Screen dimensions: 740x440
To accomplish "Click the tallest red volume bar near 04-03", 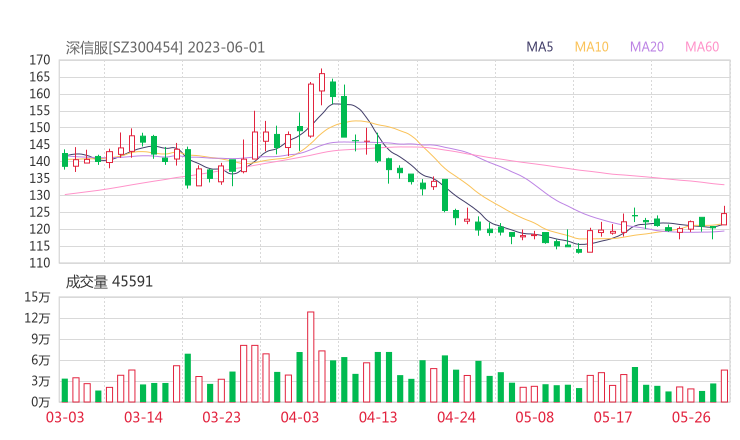I will pyautogui.click(x=311, y=357).
